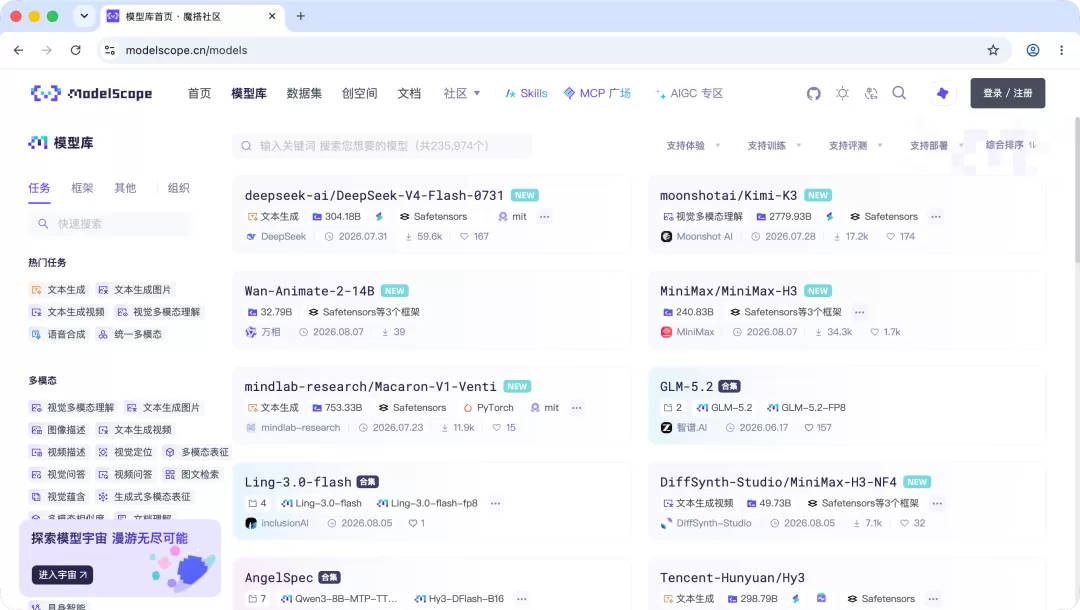This screenshot has height=610, width=1080.
Task: Expand the 支持训练 filter dropdown
Action: tap(774, 145)
